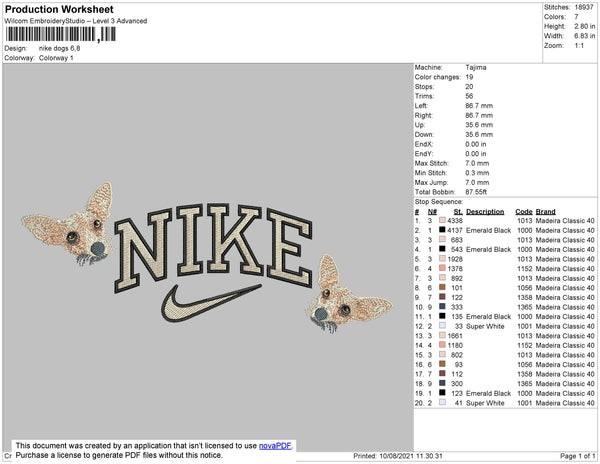Select the Colors value "7"
This screenshot has width=600, height=464.
point(576,17)
